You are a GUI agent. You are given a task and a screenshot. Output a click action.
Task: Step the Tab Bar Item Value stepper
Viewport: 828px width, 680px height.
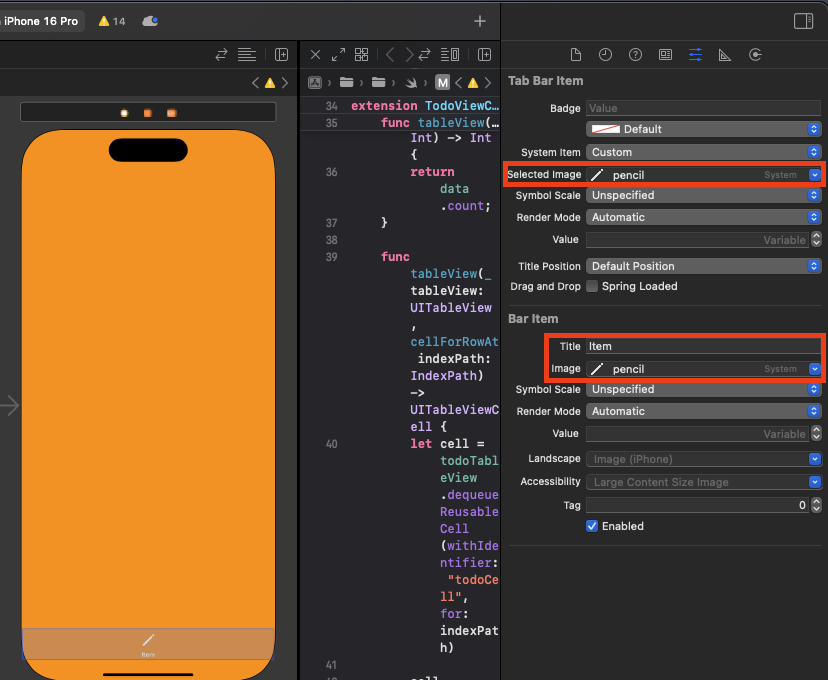(816, 240)
